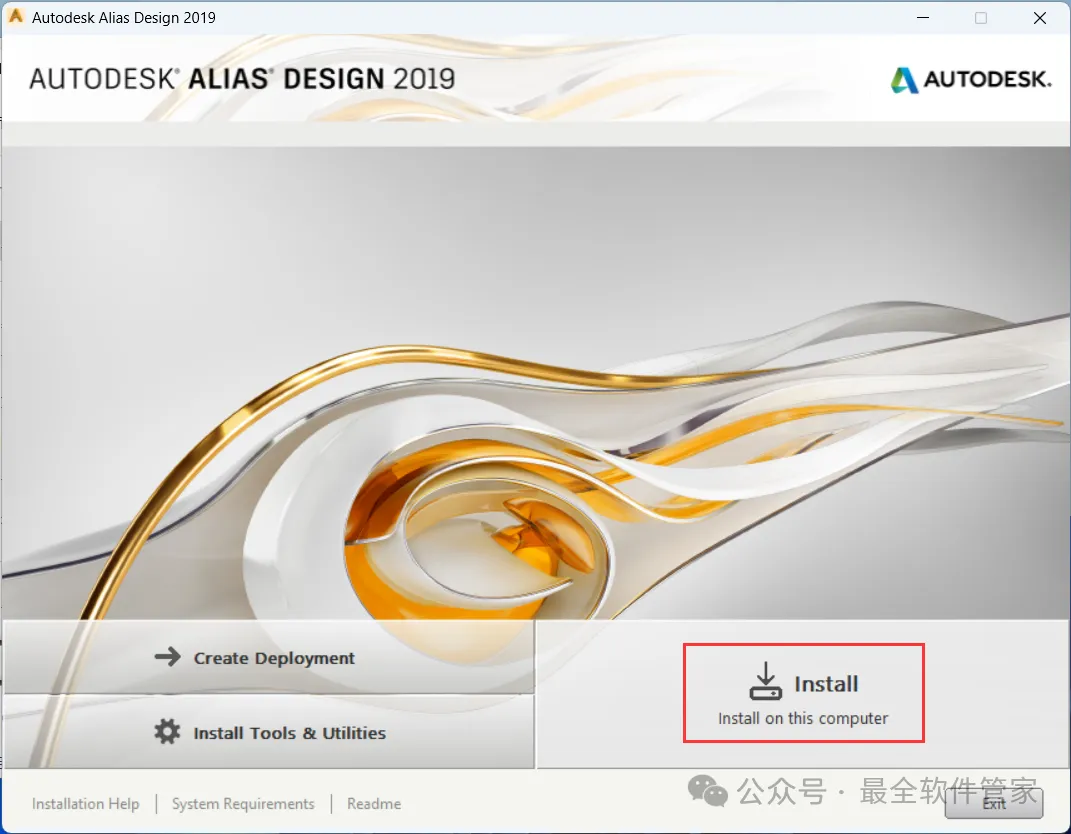Click the Alias app icon in title bar
The width and height of the screenshot is (1071, 834).
point(16,17)
